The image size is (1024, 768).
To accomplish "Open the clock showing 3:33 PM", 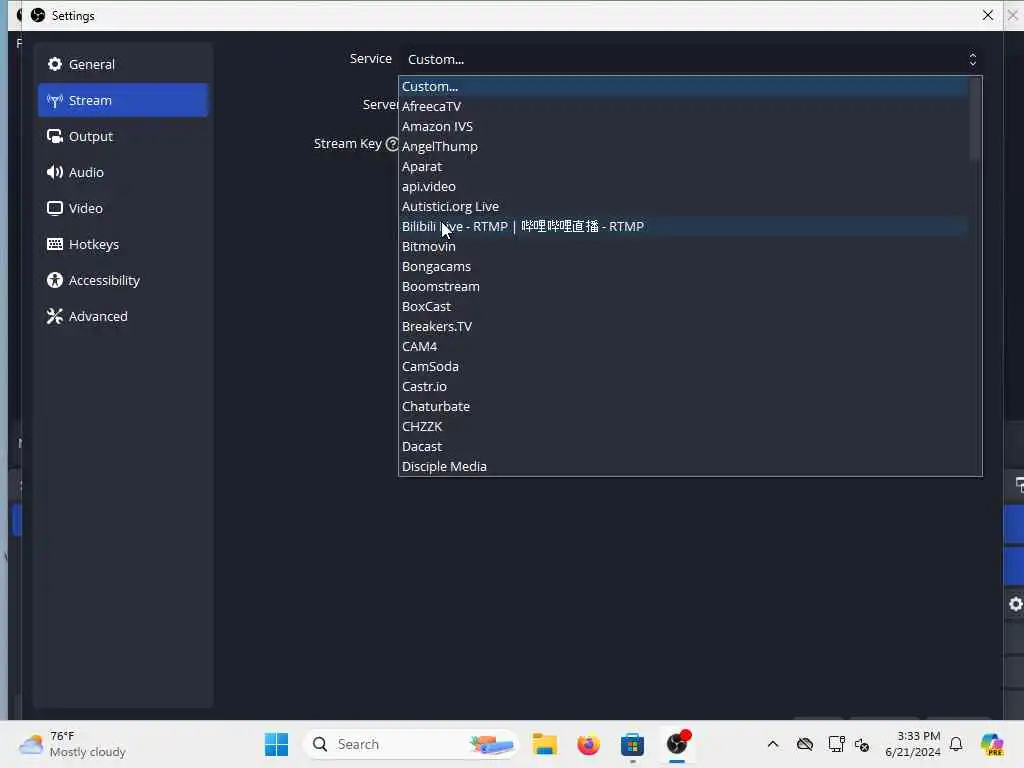I will 912,744.
